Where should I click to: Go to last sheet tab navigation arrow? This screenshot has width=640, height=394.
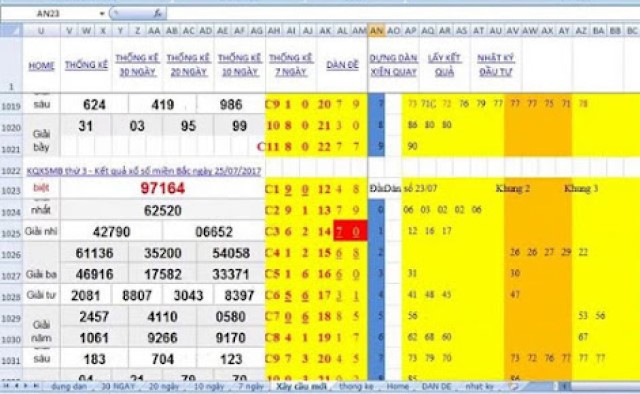point(36,386)
